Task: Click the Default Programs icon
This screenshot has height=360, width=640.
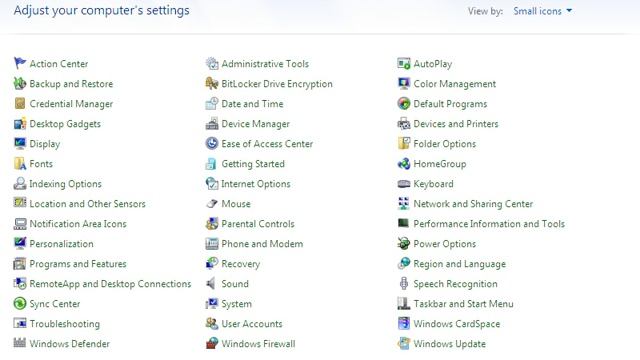Action: pos(404,103)
